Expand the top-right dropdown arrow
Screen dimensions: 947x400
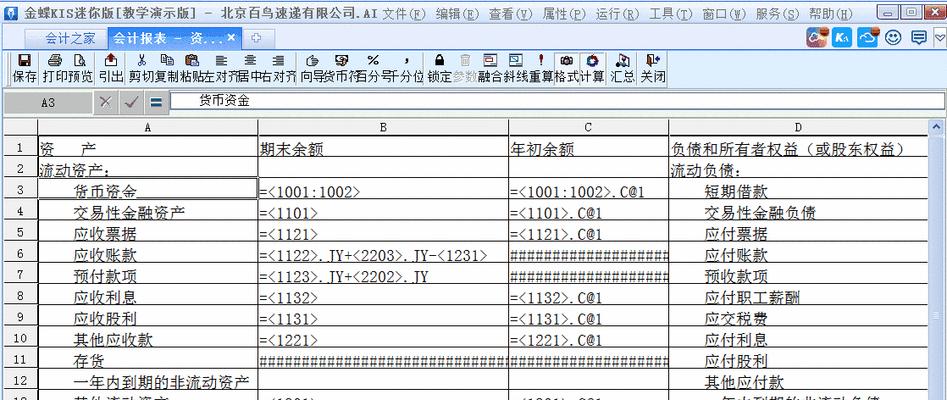click(939, 39)
